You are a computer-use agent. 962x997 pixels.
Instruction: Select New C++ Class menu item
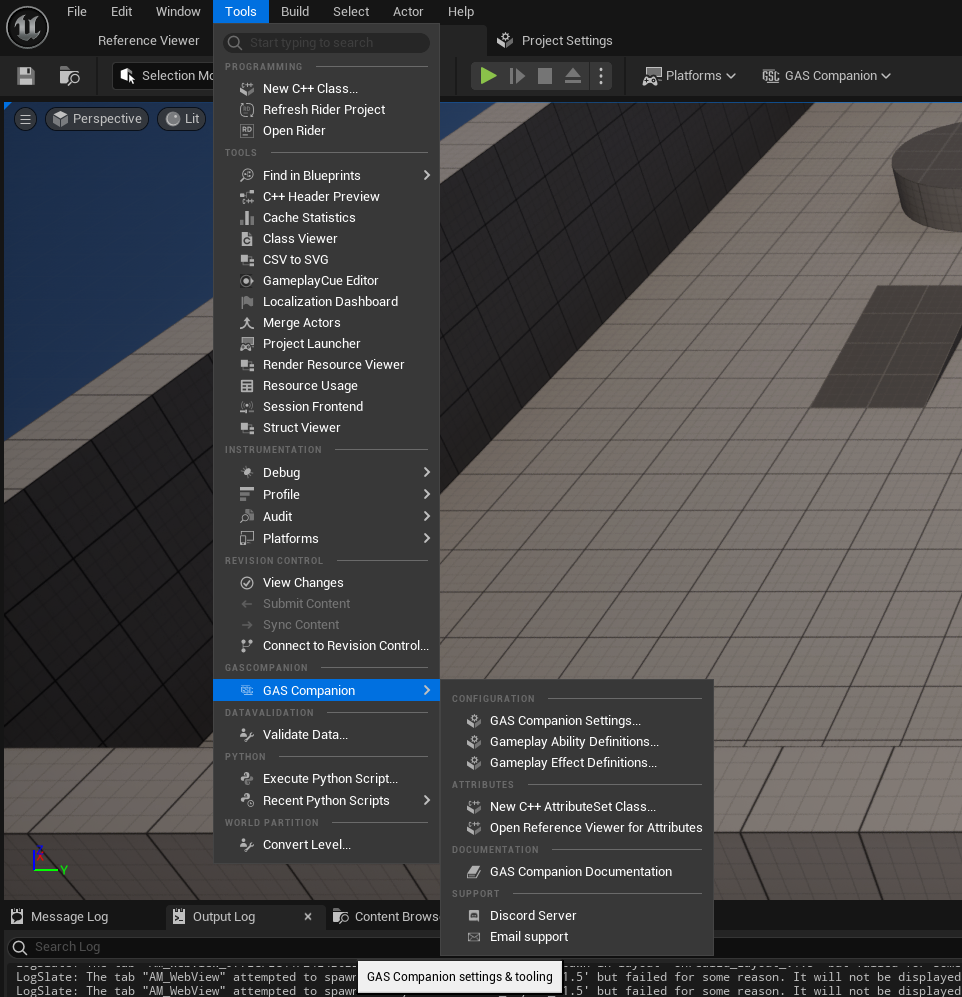(327, 88)
